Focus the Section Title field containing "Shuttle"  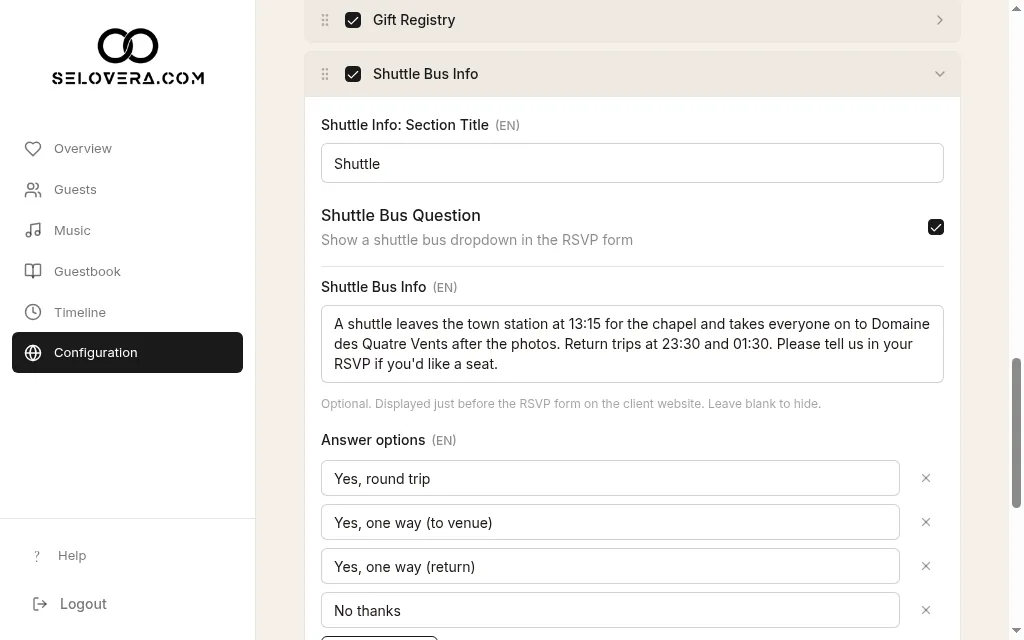point(632,163)
